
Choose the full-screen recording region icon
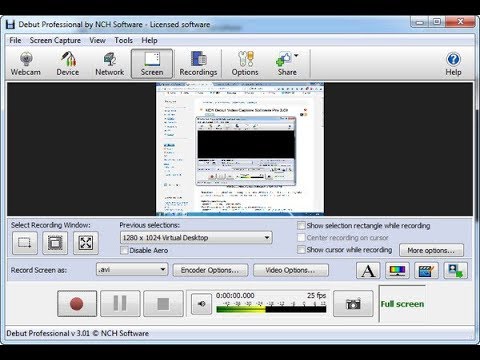click(86, 243)
